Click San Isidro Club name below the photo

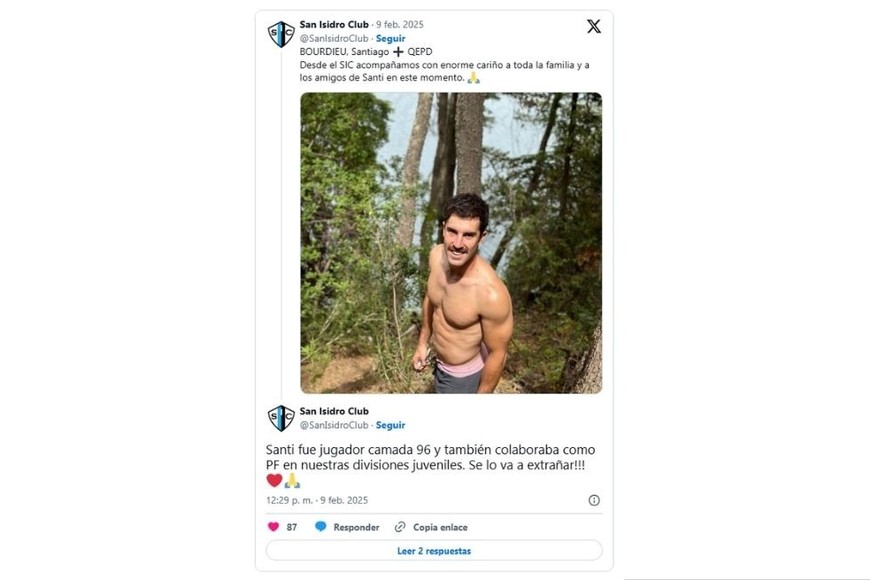point(334,411)
